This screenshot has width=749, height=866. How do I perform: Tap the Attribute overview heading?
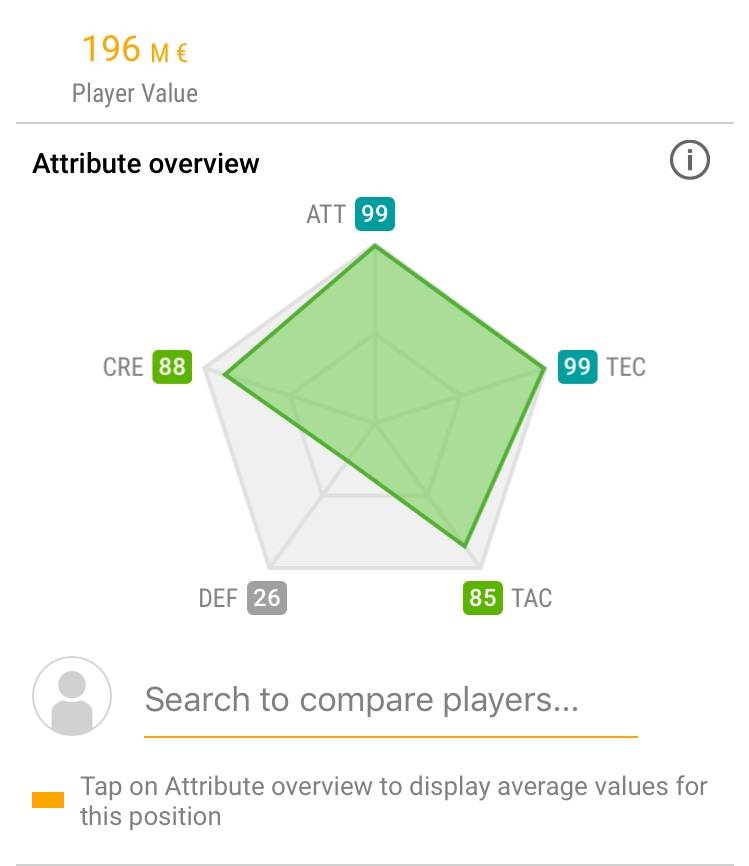click(x=146, y=163)
